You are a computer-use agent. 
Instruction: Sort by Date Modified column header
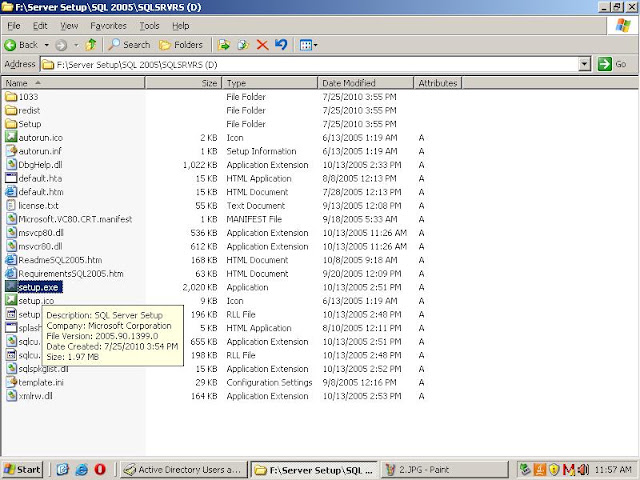366,83
